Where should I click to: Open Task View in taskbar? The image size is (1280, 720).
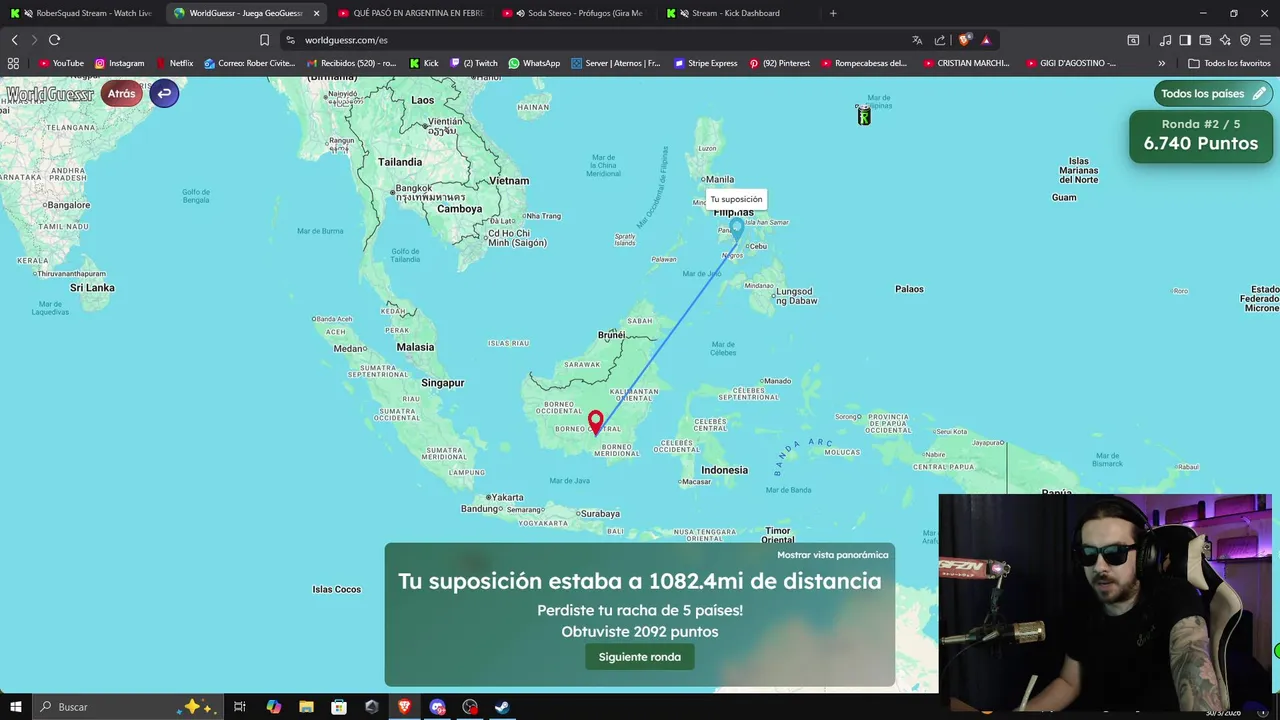(240, 707)
